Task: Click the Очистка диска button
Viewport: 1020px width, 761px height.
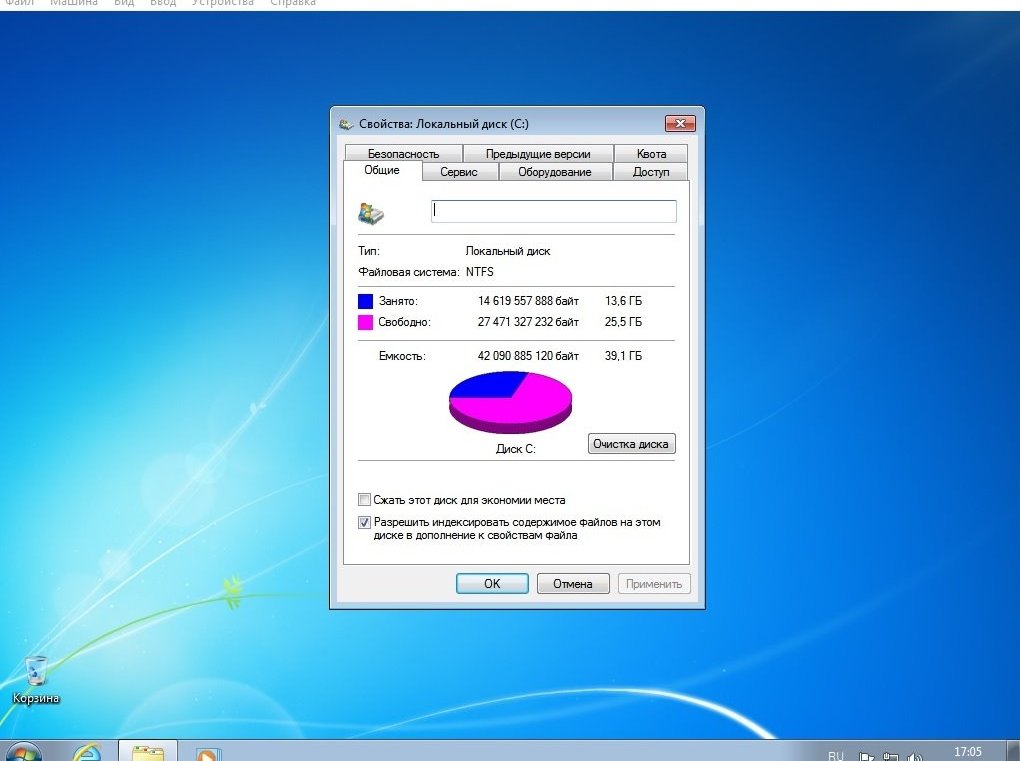Action: click(x=631, y=444)
